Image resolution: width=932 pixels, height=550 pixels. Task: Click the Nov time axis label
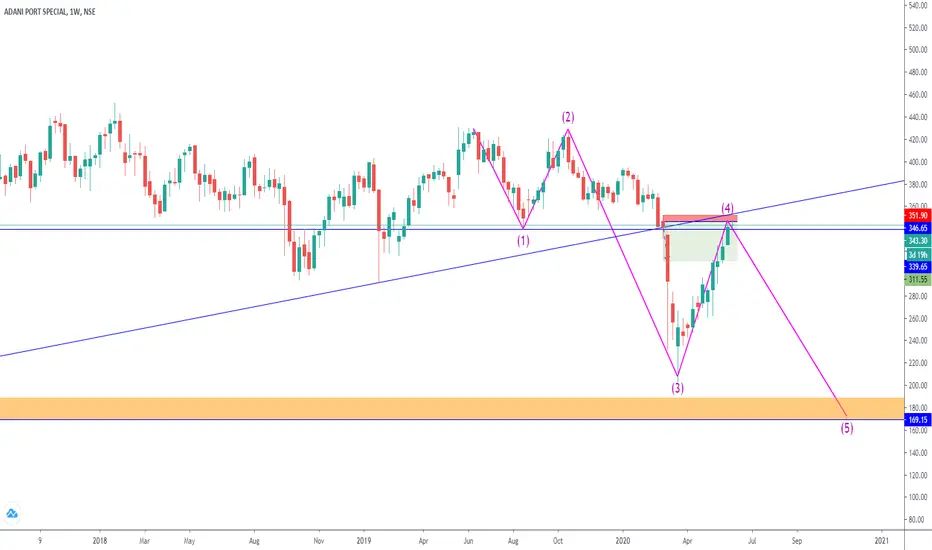319,541
